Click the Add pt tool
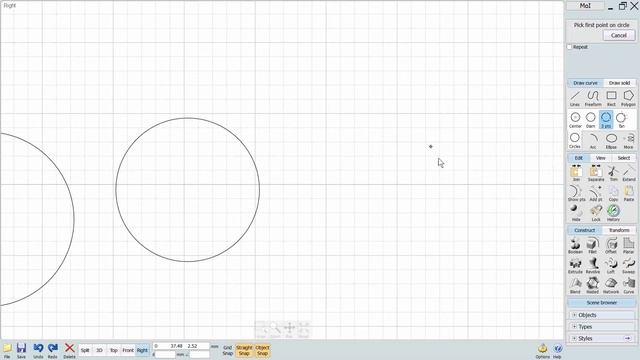Screen dimensions: 640x360 (x=596, y=193)
